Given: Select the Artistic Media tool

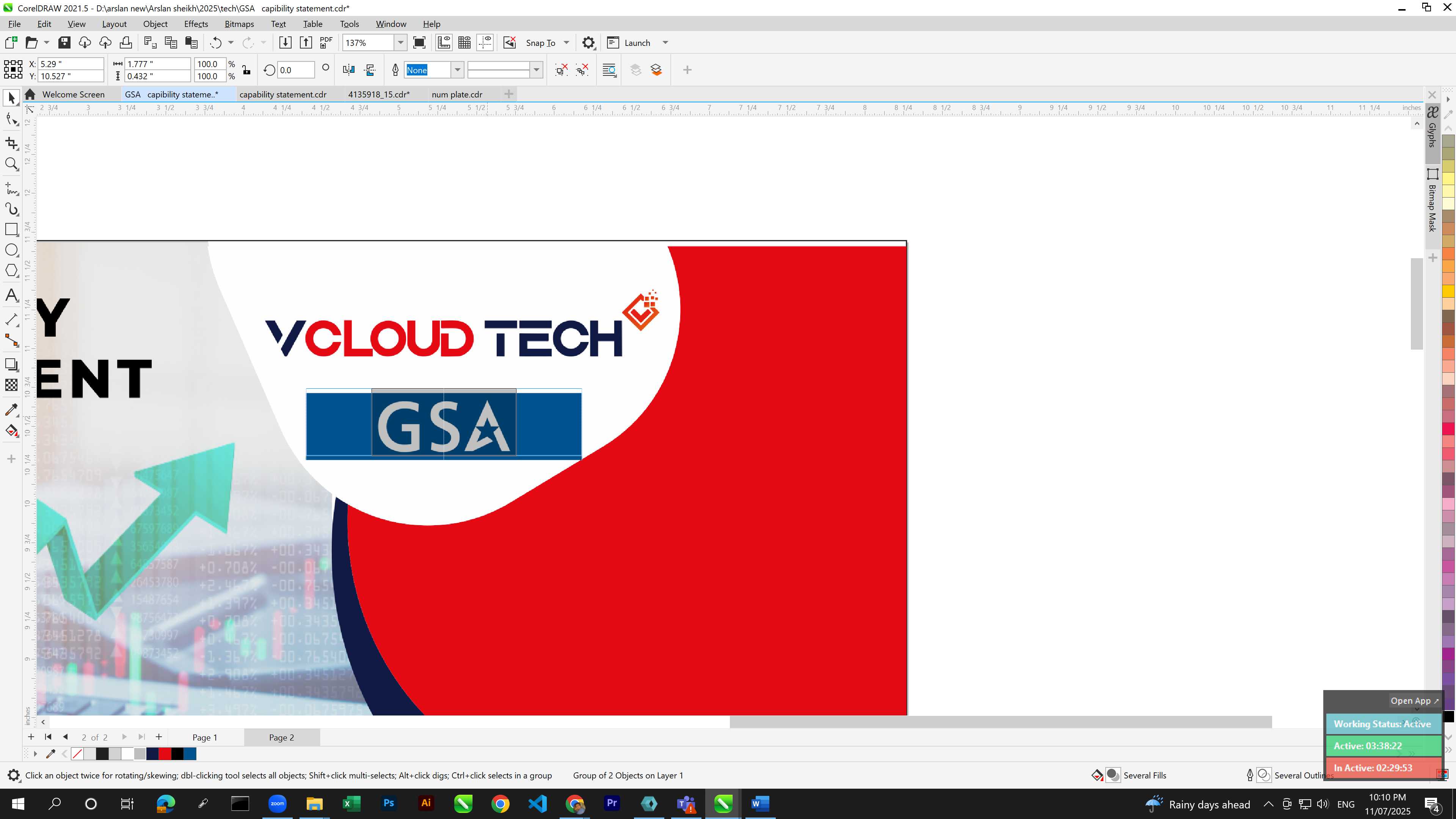Looking at the screenshot, I should 11,209.
